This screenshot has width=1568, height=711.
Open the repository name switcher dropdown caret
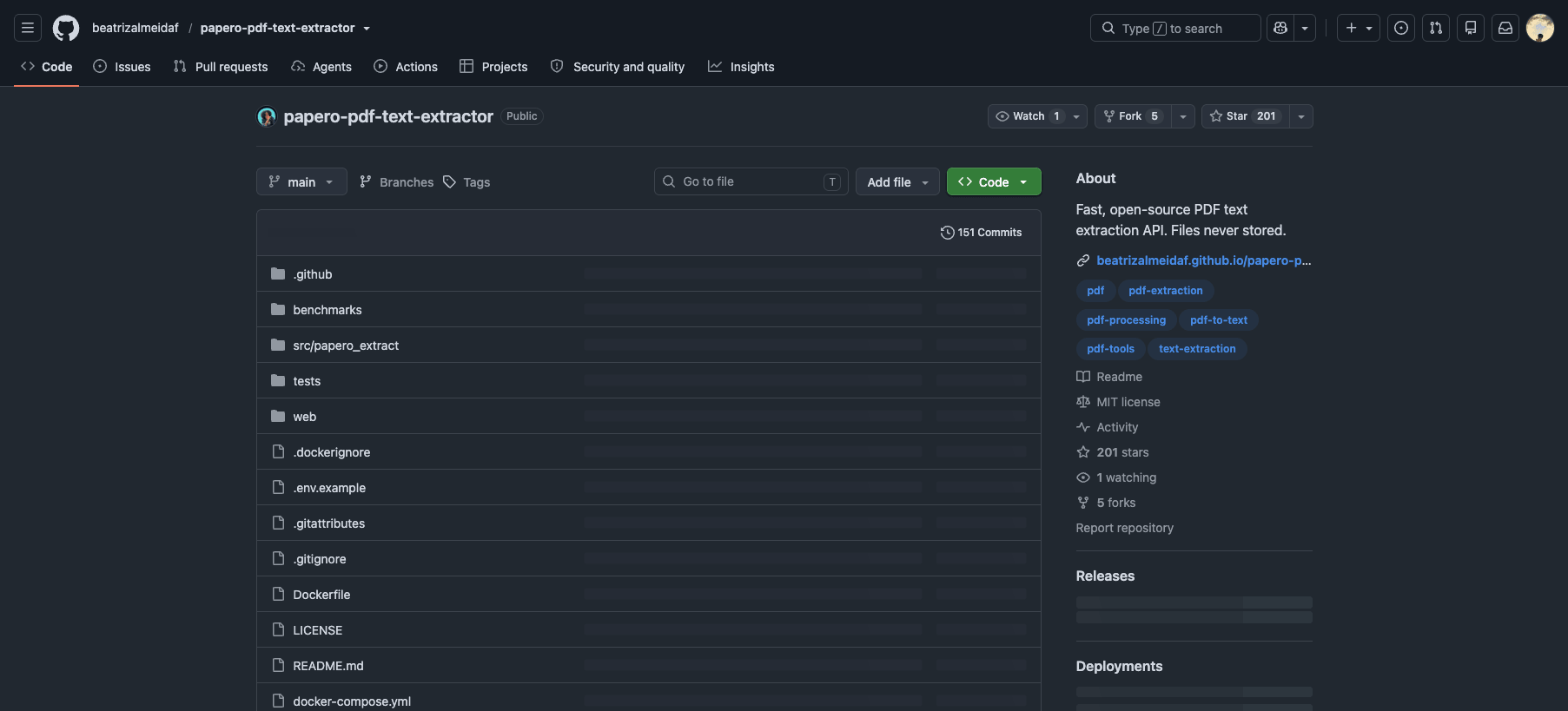point(367,29)
